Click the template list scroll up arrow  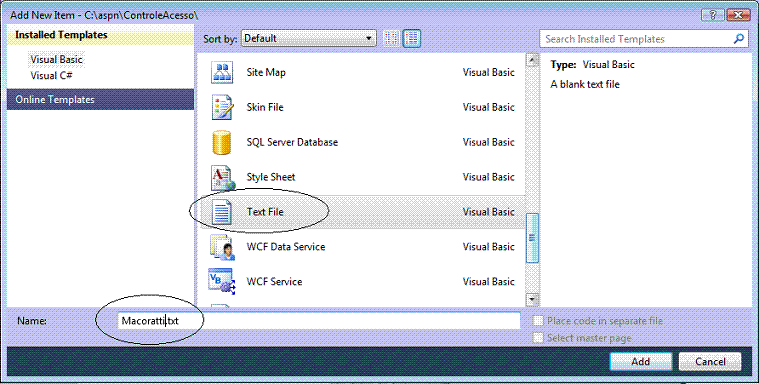tap(532, 60)
